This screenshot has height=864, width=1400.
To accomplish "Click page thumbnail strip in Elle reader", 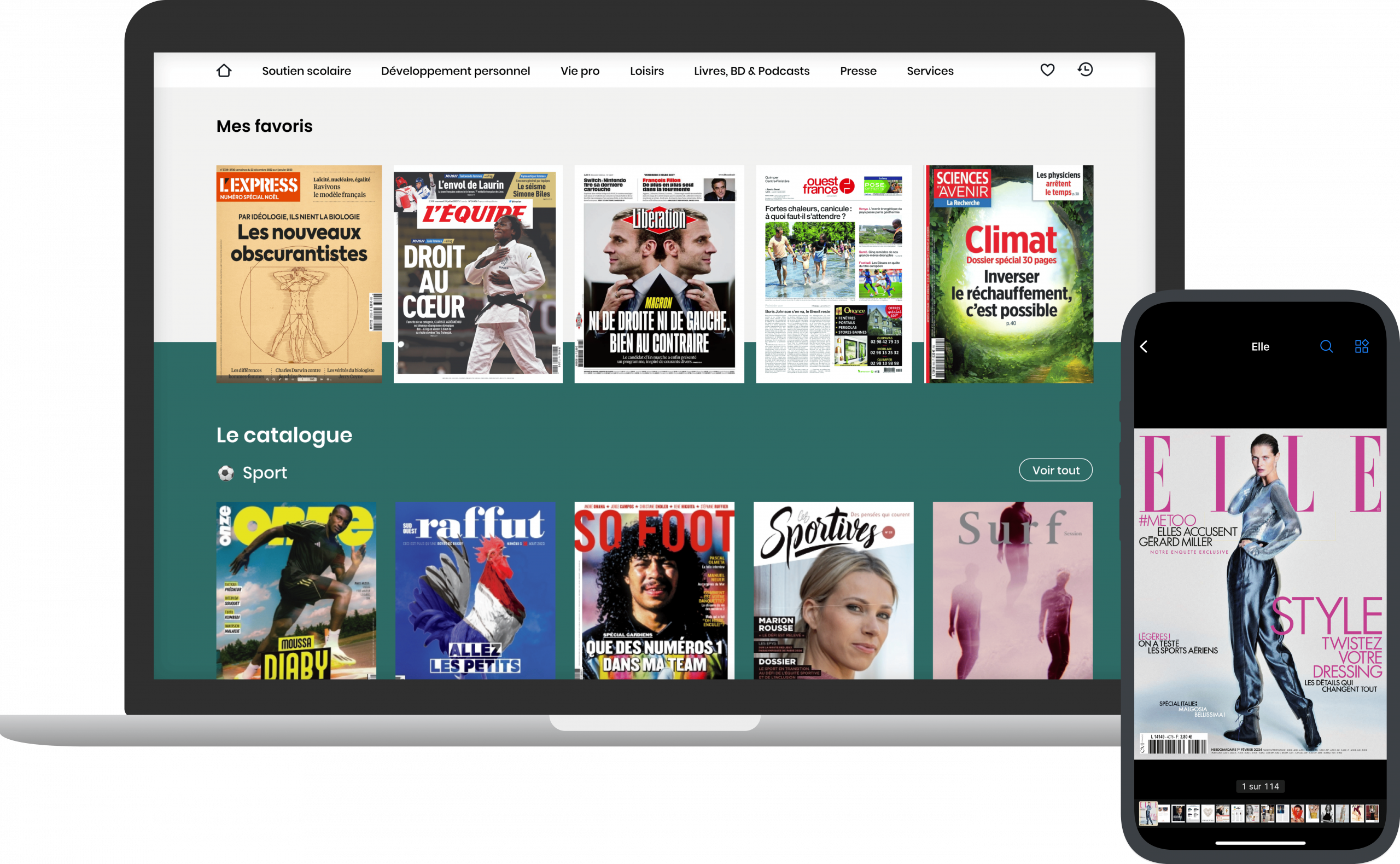I will 1259,813.
